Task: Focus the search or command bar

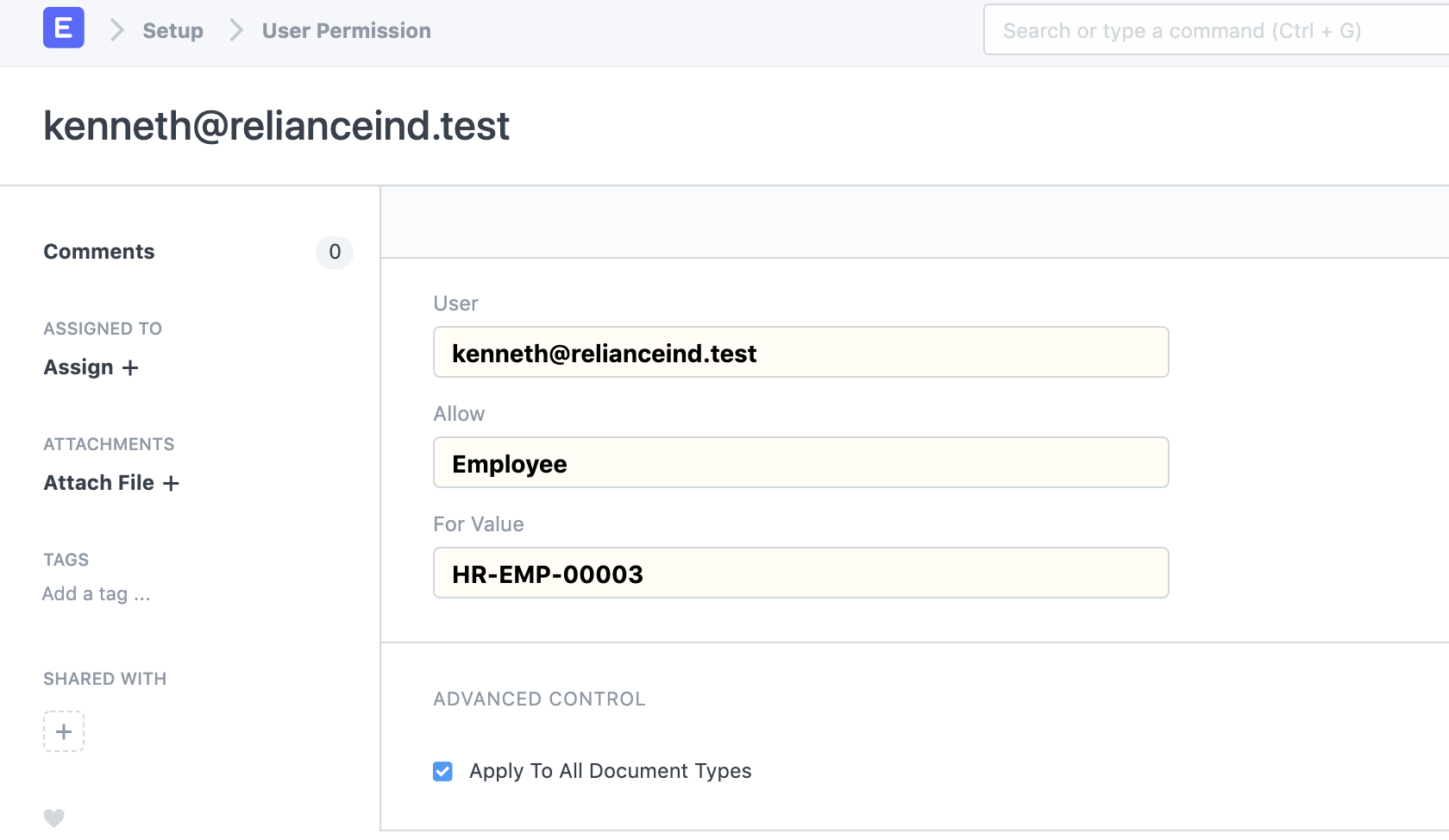Action: pyautogui.click(x=1207, y=30)
